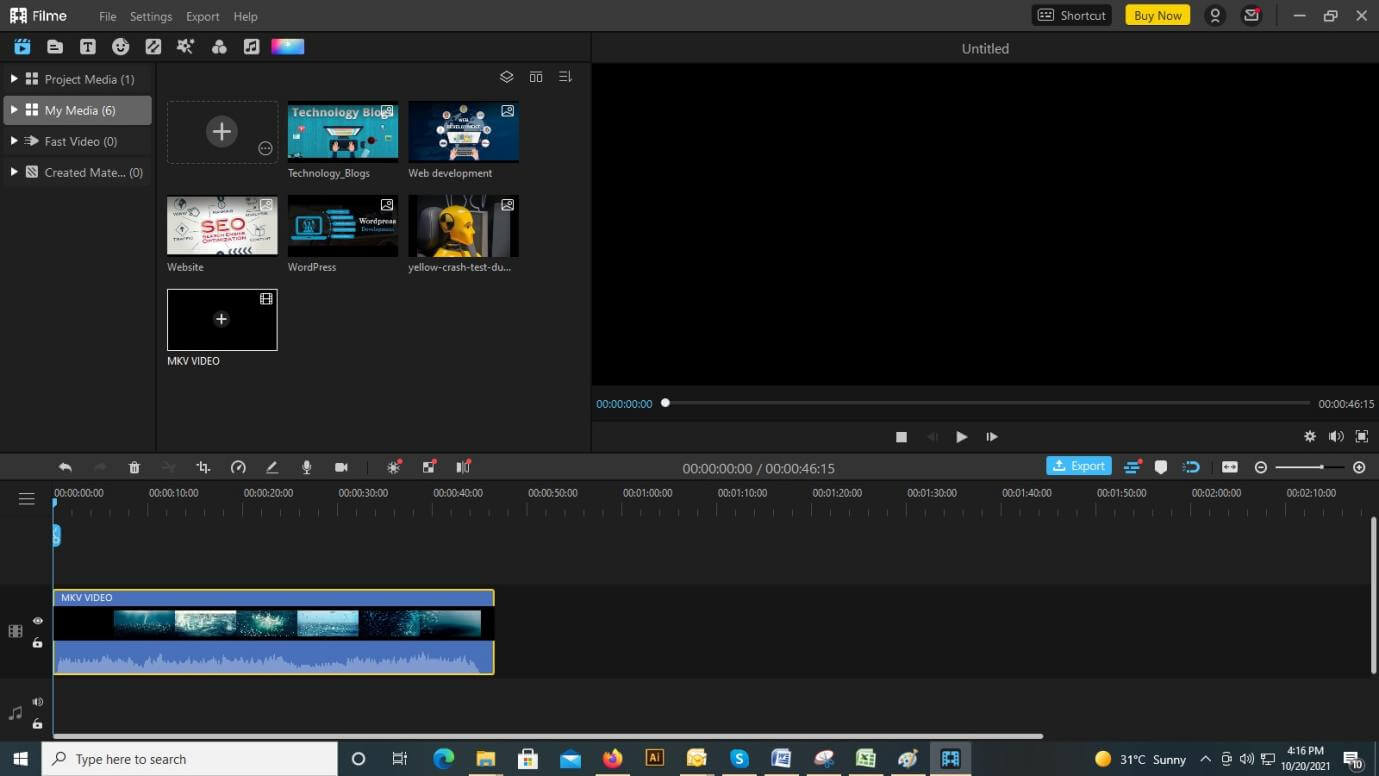The image size is (1379, 776).
Task: Open the timeline track menu hamburger icon
Action: pyautogui.click(x=27, y=499)
